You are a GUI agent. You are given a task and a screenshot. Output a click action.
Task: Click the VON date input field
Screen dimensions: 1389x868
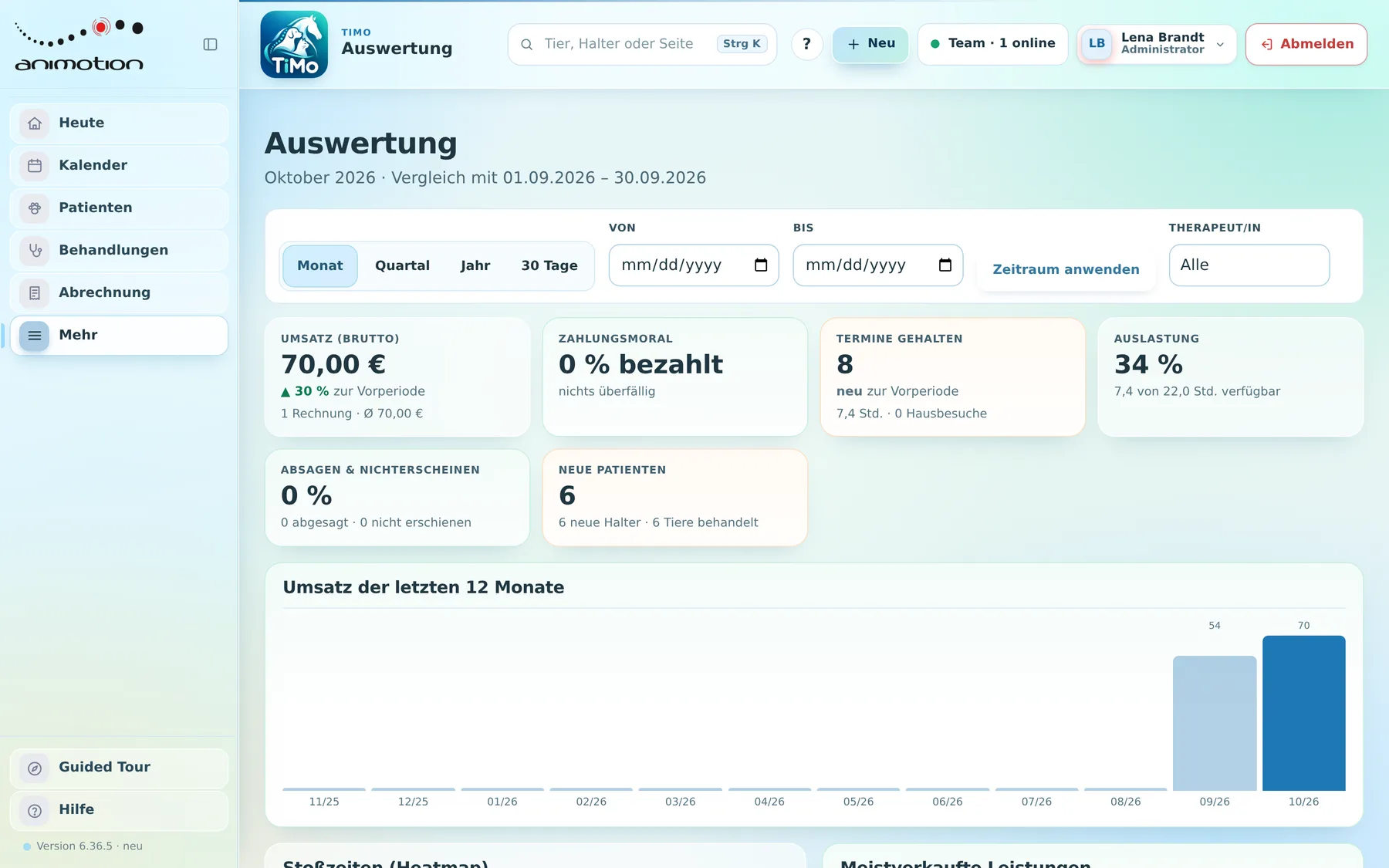[694, 265]
